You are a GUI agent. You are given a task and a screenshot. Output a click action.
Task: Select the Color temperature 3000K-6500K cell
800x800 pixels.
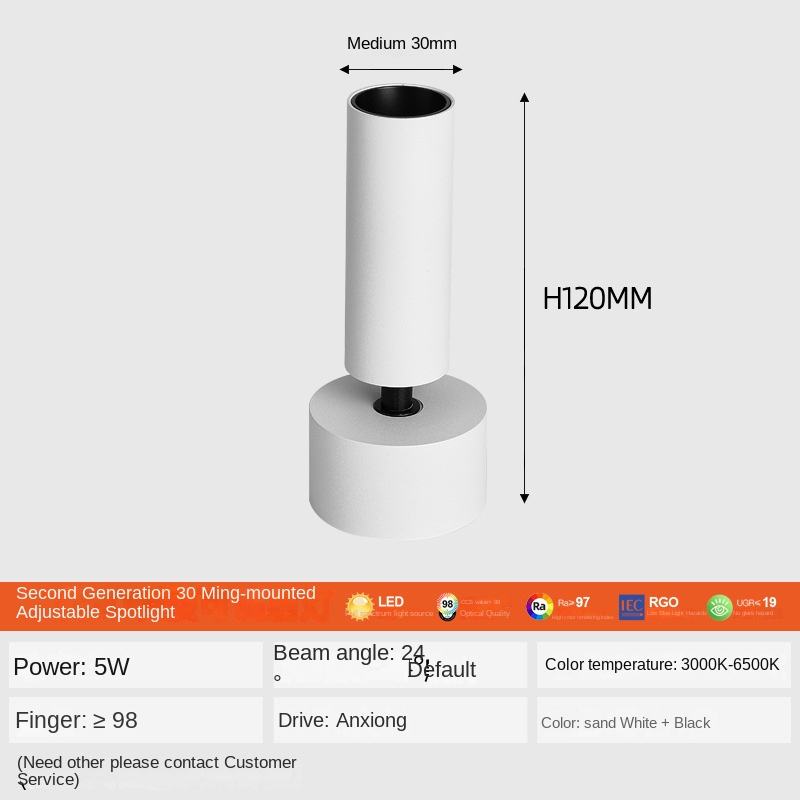664,665
